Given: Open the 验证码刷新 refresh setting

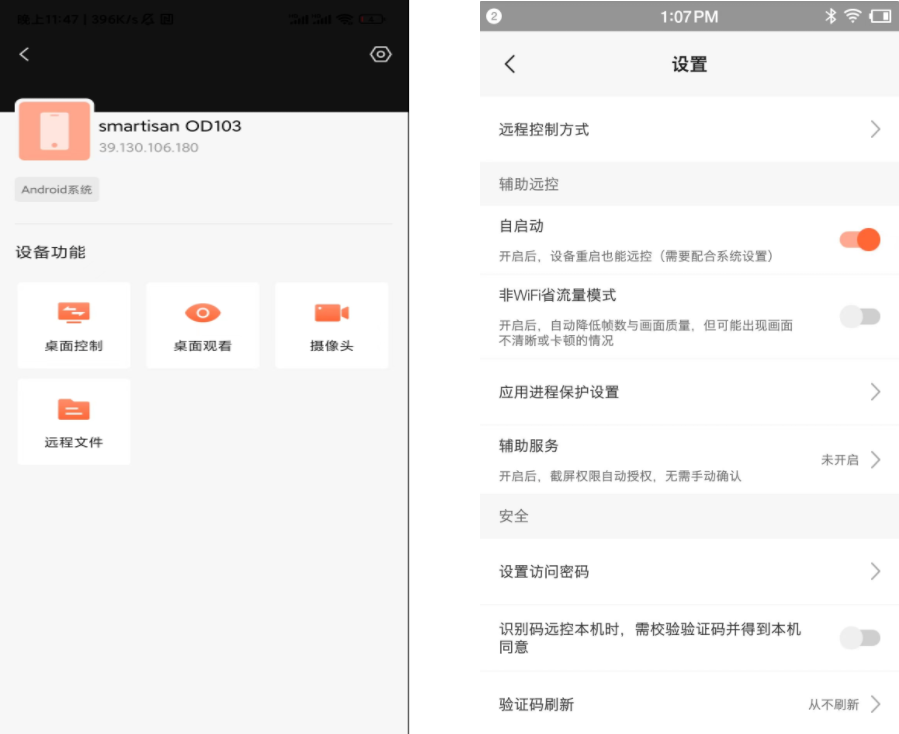Looking at the screenshot, I should [689, 704].
